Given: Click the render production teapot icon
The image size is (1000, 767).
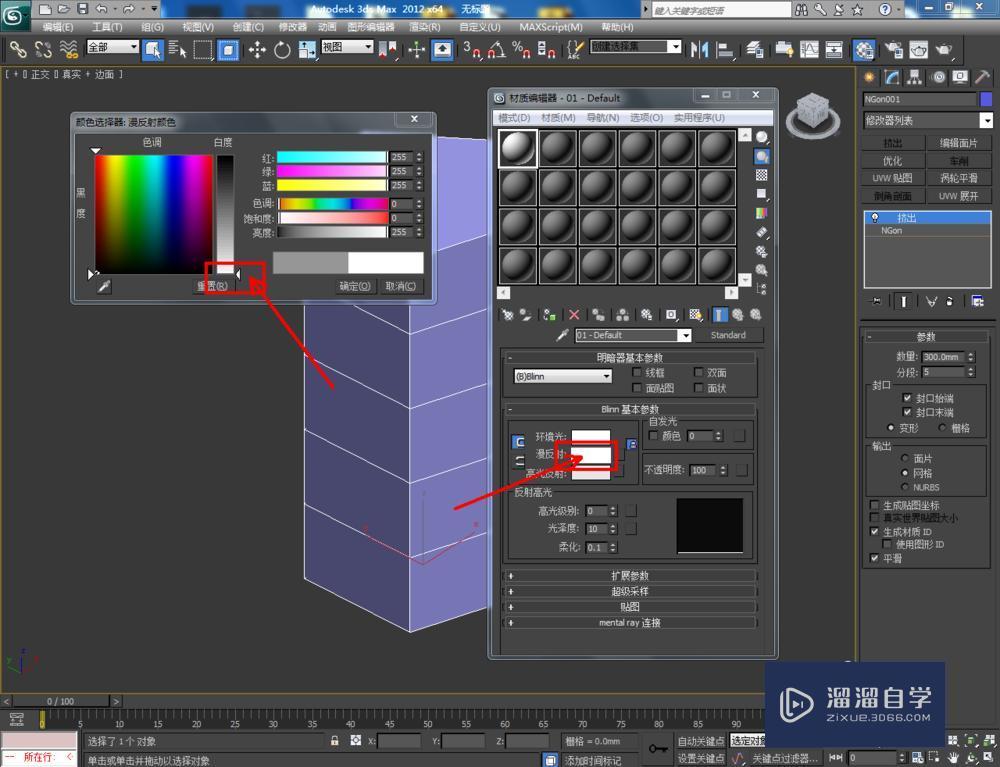Looking at the screenshot, I should coord(944,49).
